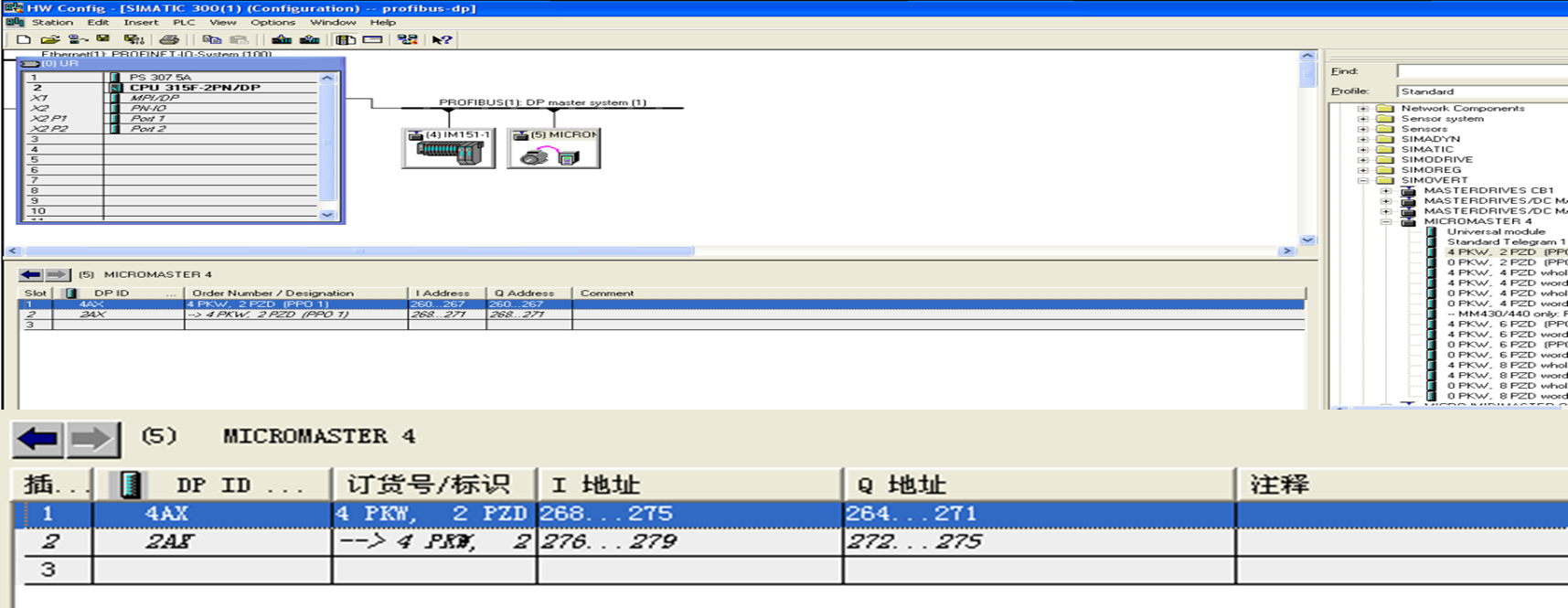1568x608 pixels.
Task: Click the Upload to PG icon
Action: pyautogui.click(x=310, y=39)
